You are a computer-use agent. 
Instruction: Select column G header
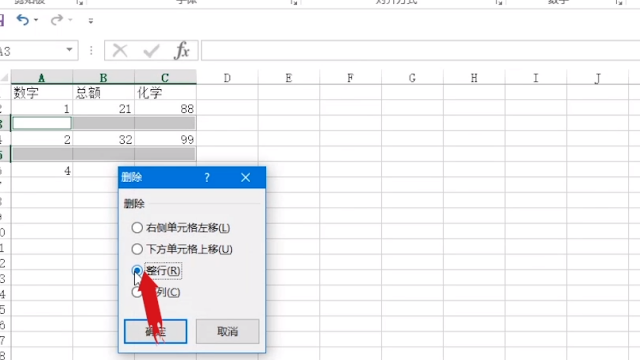click(x=412, y=78)
